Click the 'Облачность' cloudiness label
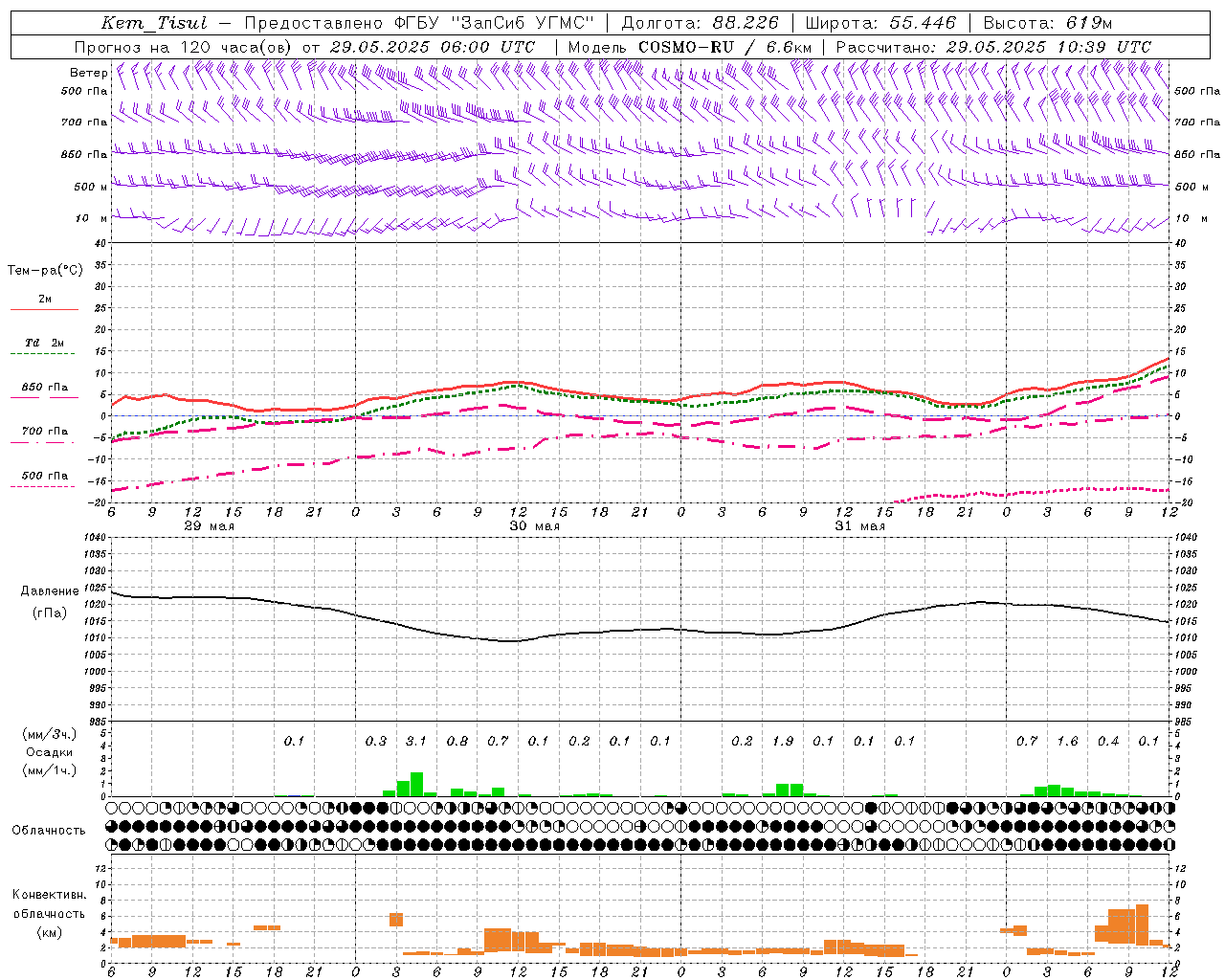Screen dimensions: 1225x980 point(49,830)
